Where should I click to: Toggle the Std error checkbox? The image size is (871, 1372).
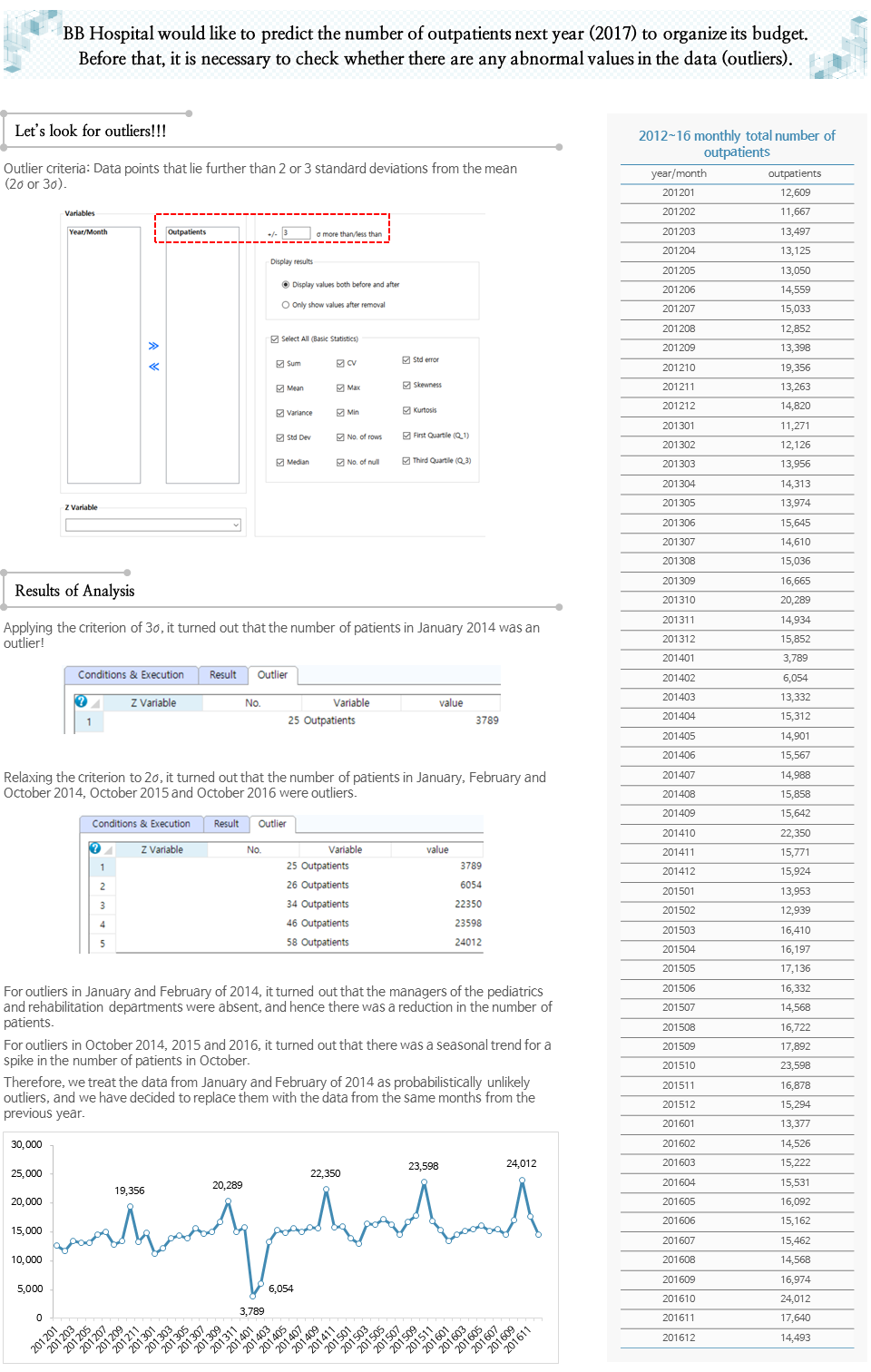(x=406, y=360)
